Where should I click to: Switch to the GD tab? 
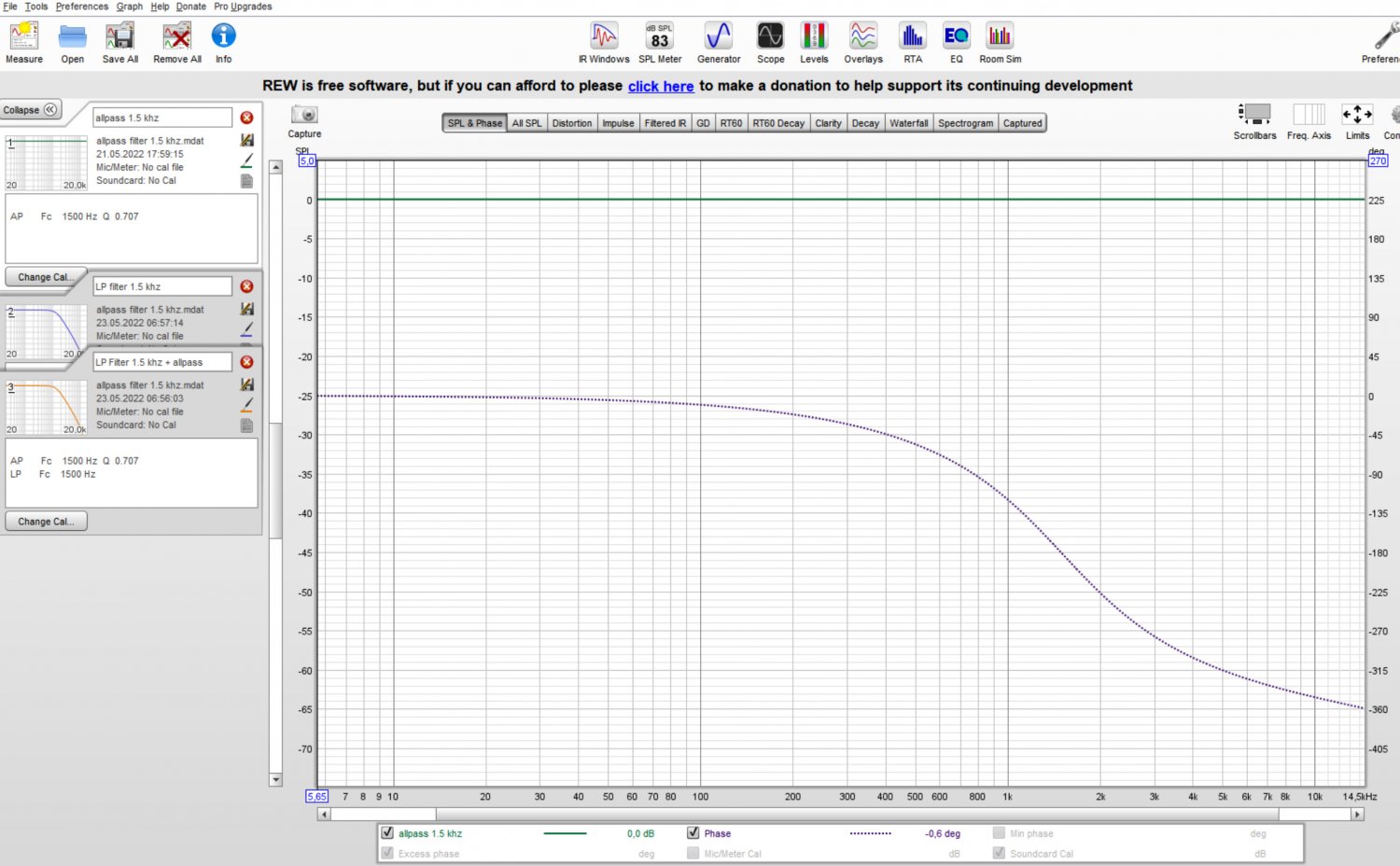[704, 123]
